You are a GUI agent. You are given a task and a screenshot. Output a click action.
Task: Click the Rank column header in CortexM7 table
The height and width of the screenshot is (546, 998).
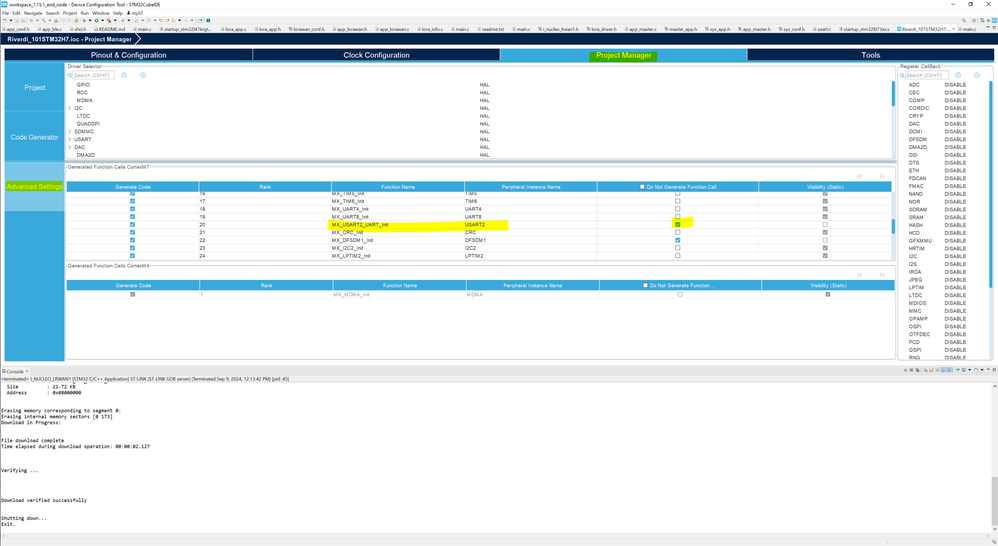pyautogui.click(x=265, y=186)
